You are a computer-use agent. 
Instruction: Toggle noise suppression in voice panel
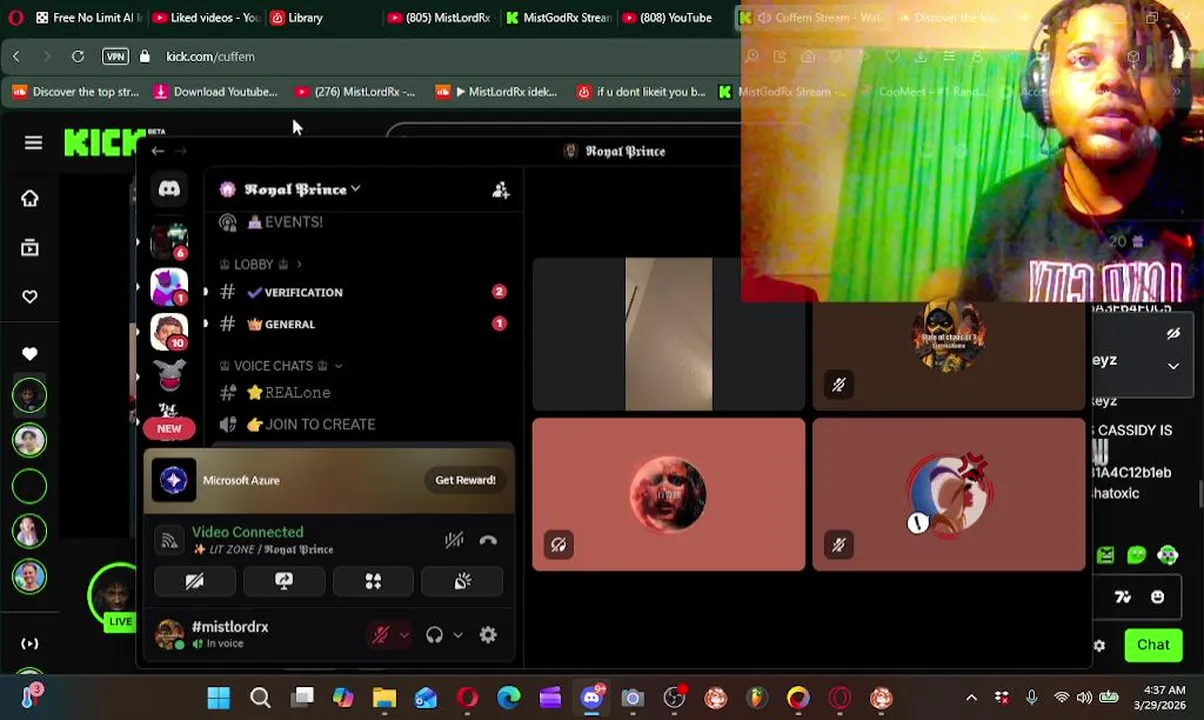coord(454,540)
